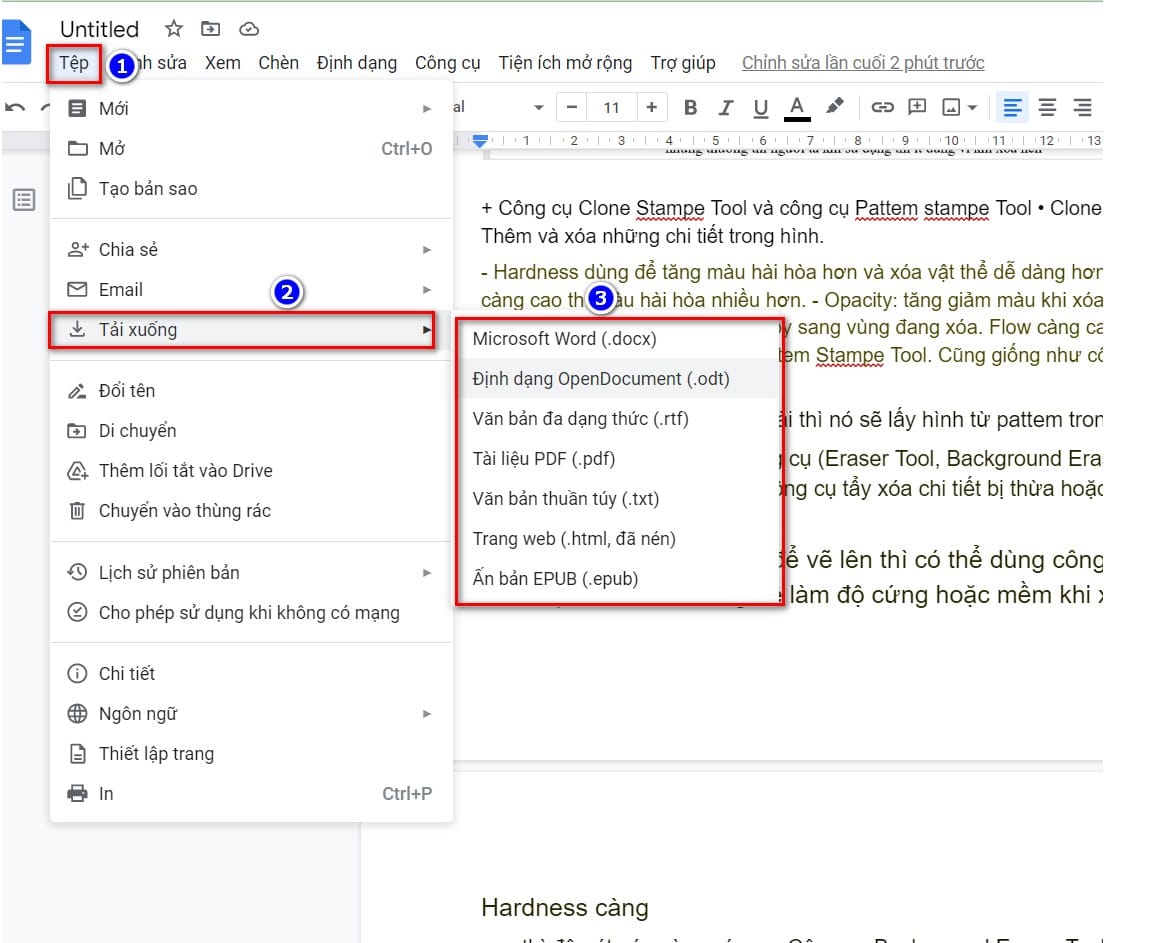Download as Tài liệu PDF (.pdf)
The height and width of the screenshot is (943, 1159).
619,459
